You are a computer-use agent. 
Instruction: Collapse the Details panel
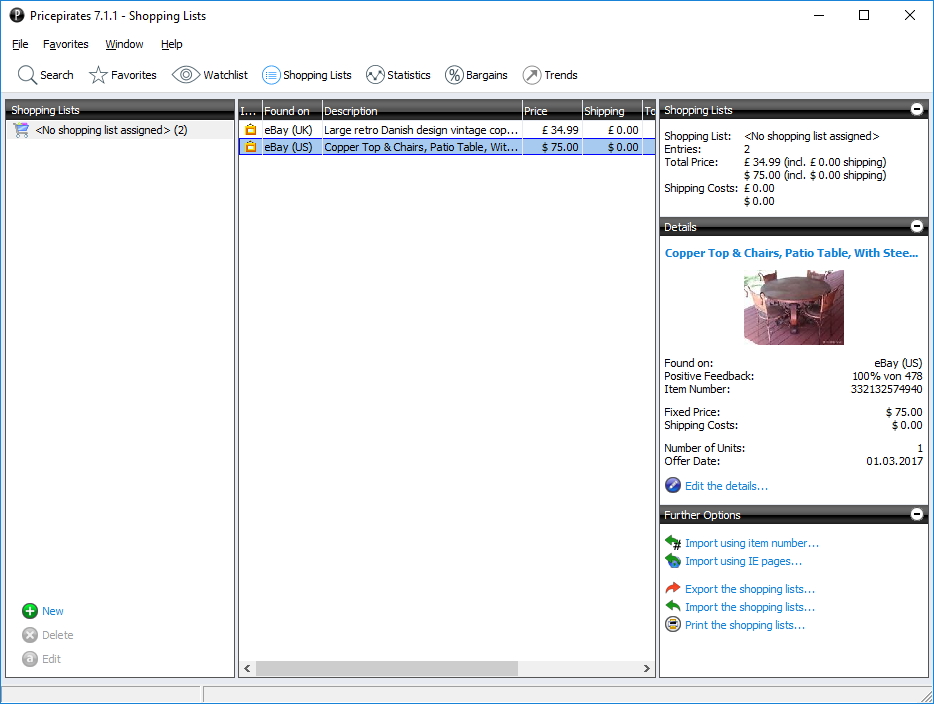pyautogui.click(x=916, y=226)
